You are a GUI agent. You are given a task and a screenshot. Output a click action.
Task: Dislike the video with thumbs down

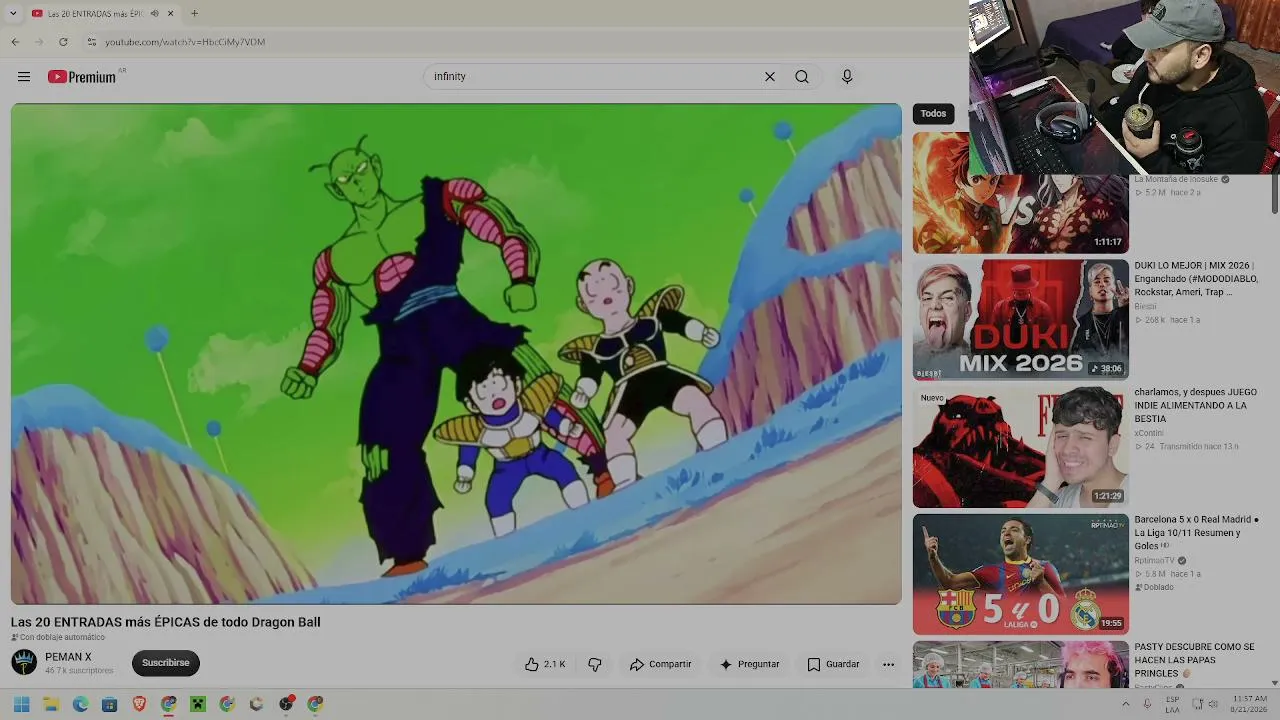click(x=595, y=664)
